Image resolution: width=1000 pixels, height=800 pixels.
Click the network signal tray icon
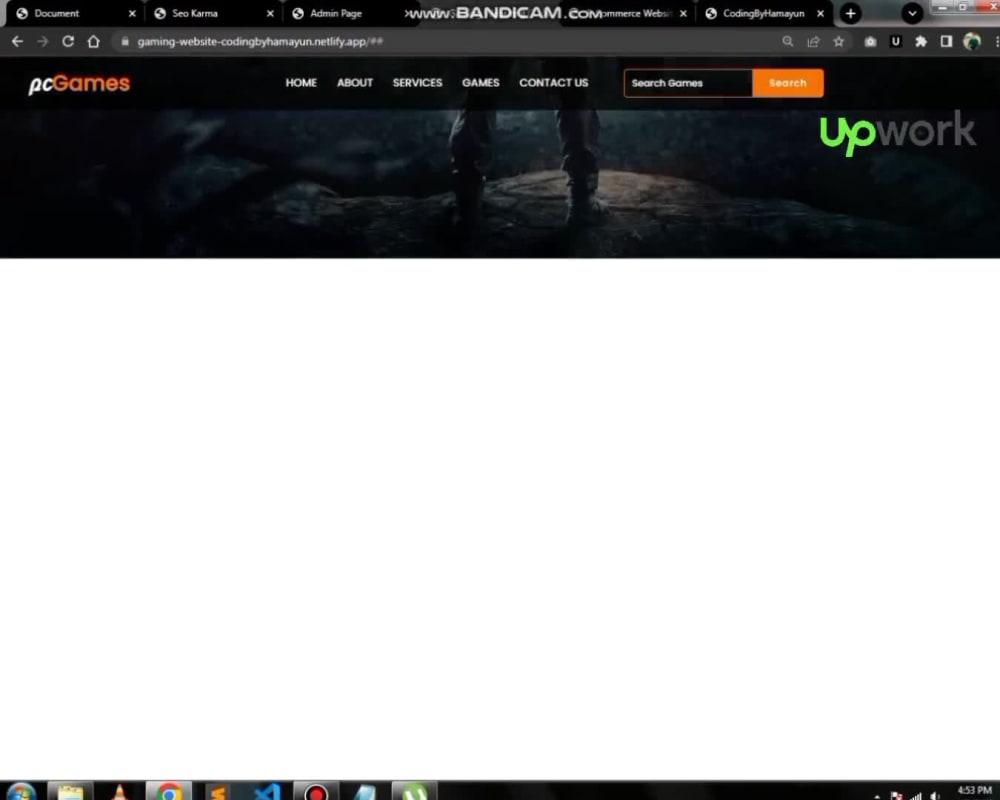916,795
